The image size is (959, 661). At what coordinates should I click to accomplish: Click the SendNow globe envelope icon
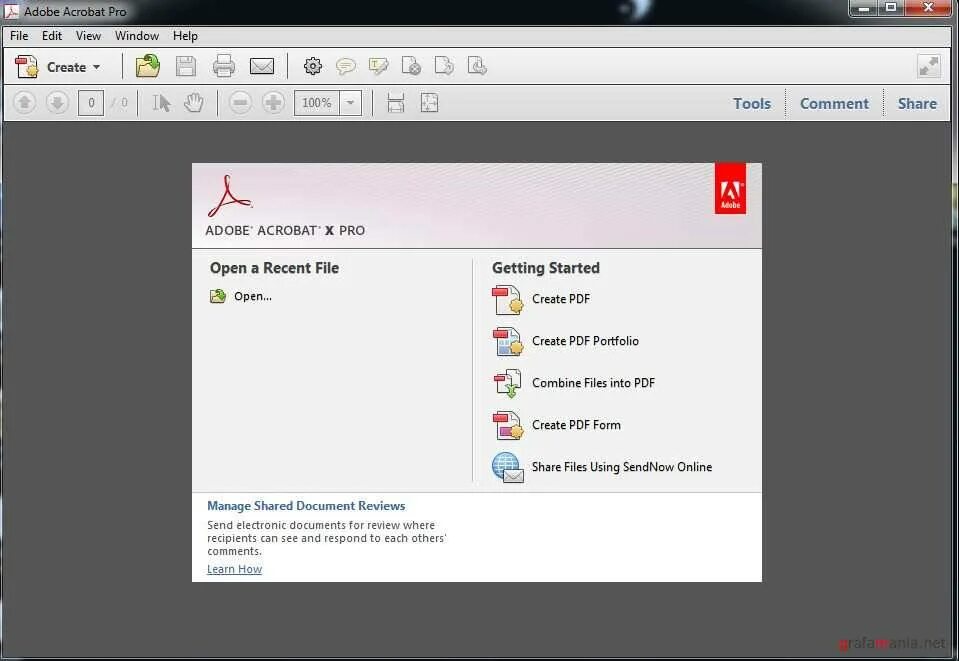(508, 468)
